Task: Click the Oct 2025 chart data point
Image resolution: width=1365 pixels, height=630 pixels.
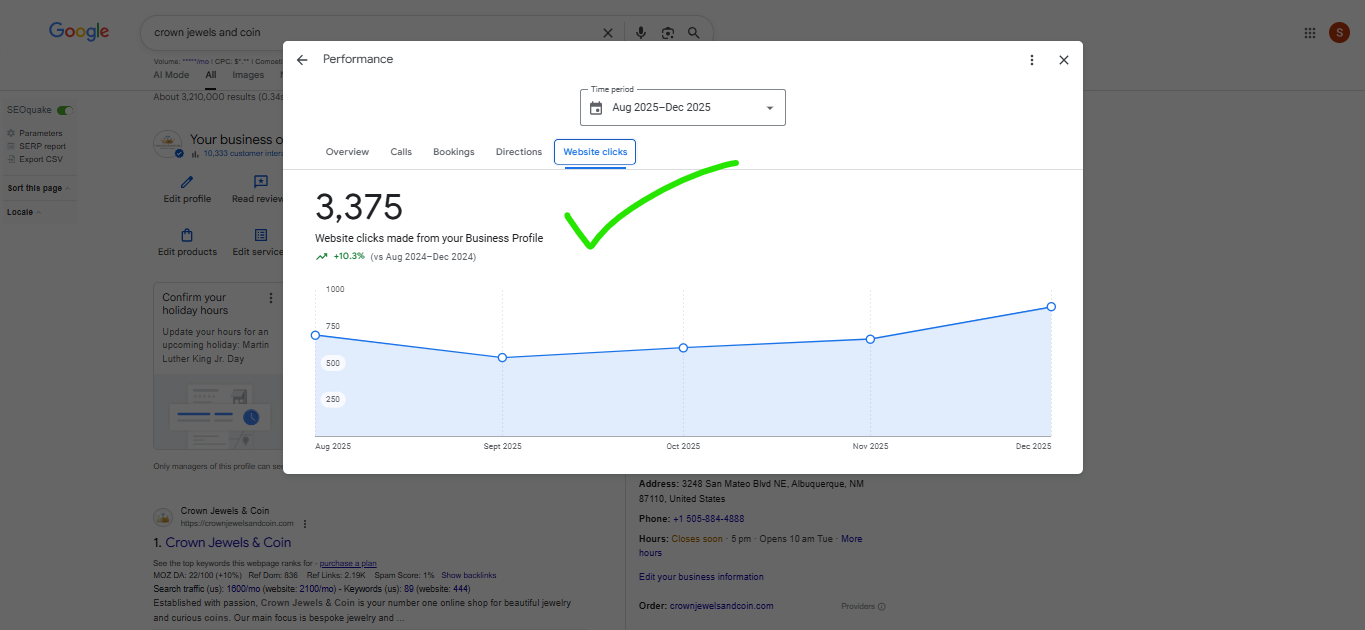Action: coord(683,347)
